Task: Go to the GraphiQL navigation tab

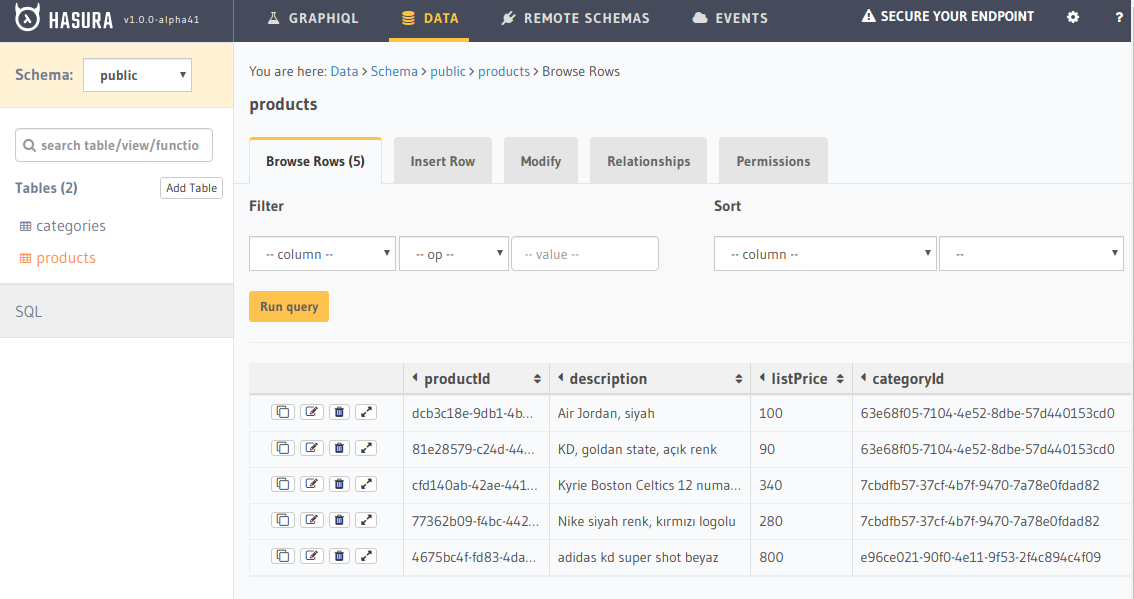Action: point(312,18)
